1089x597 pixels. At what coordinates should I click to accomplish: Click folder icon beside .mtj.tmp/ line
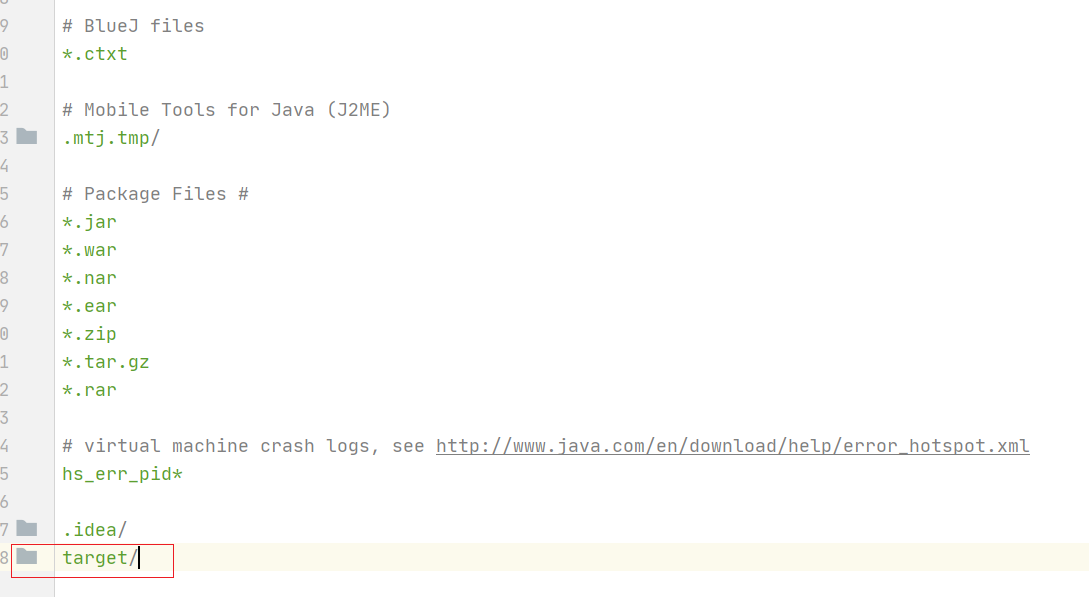pyautogui.click(x=26, y=137)
